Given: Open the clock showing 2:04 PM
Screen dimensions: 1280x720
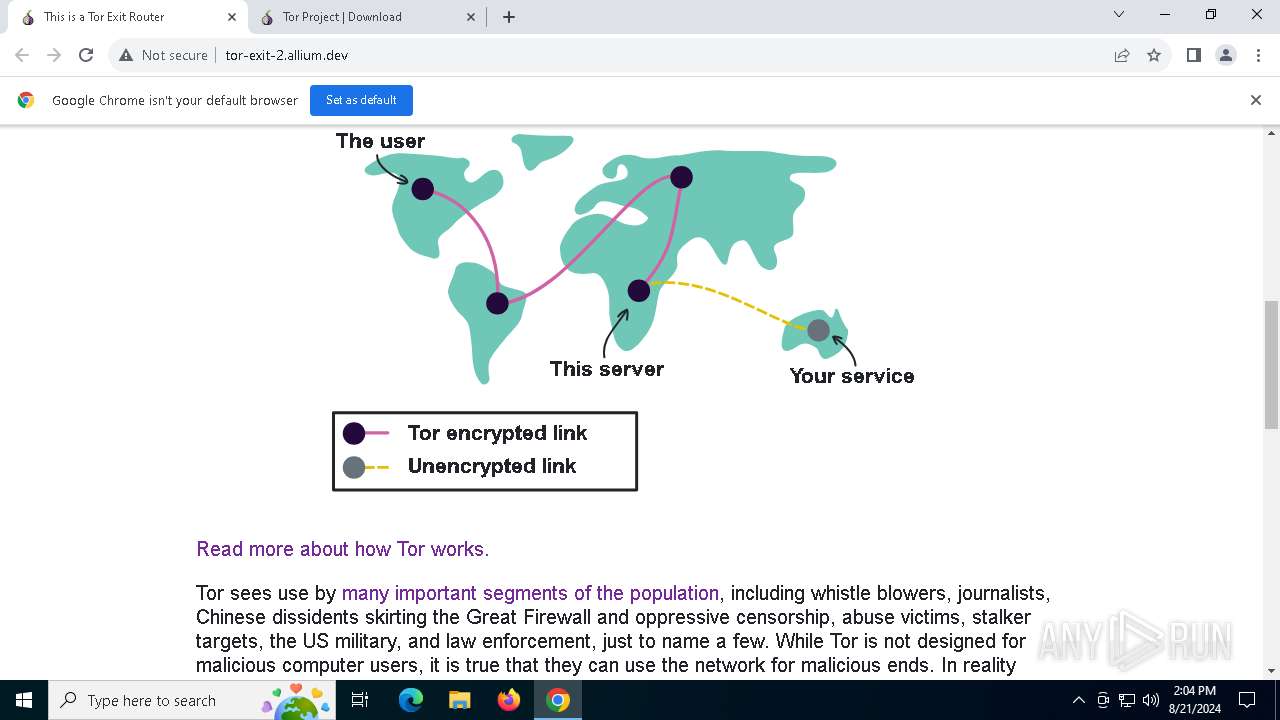Looking at the screenshot, I should [1194, 700].
